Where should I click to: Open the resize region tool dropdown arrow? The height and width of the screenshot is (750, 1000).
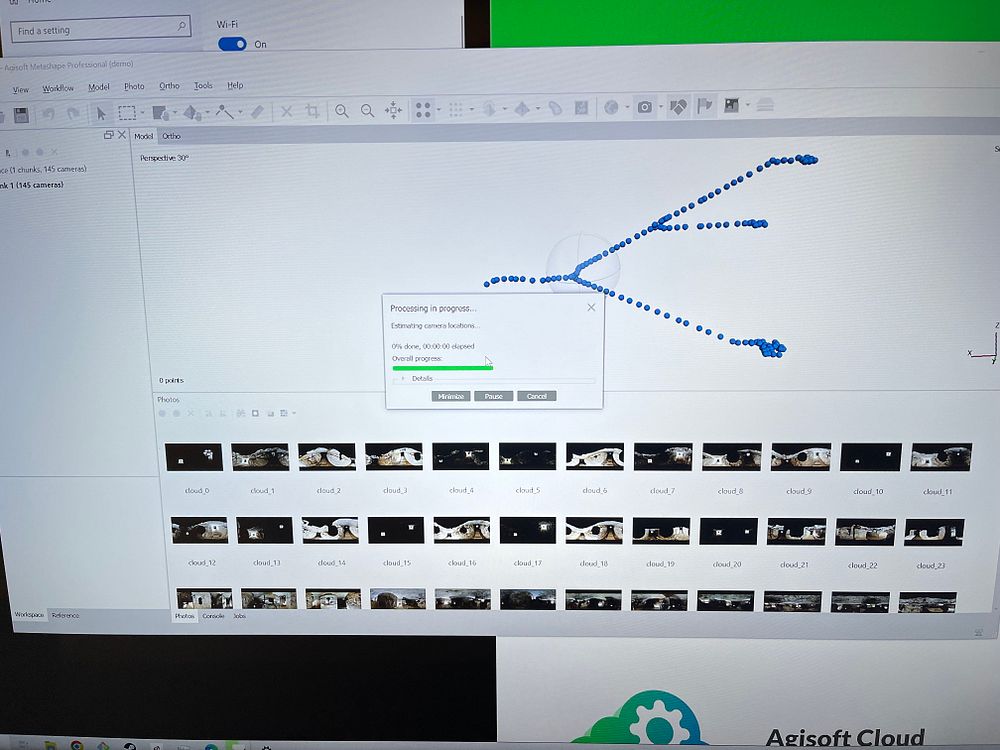click(x=174, y=113)
